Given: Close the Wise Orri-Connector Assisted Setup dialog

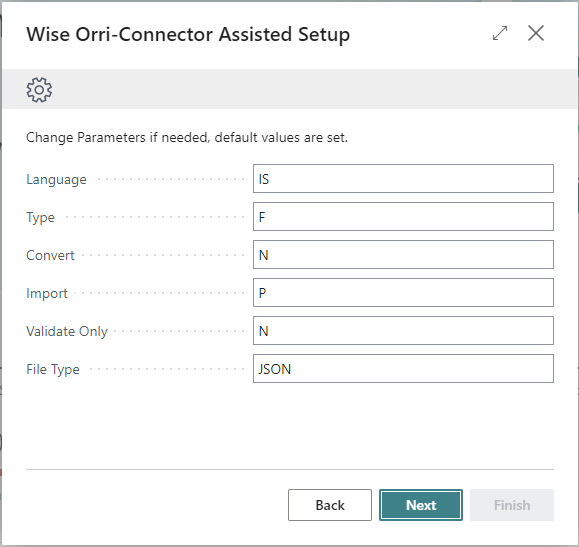Looking at the screenshot, I should click(536, 33).
